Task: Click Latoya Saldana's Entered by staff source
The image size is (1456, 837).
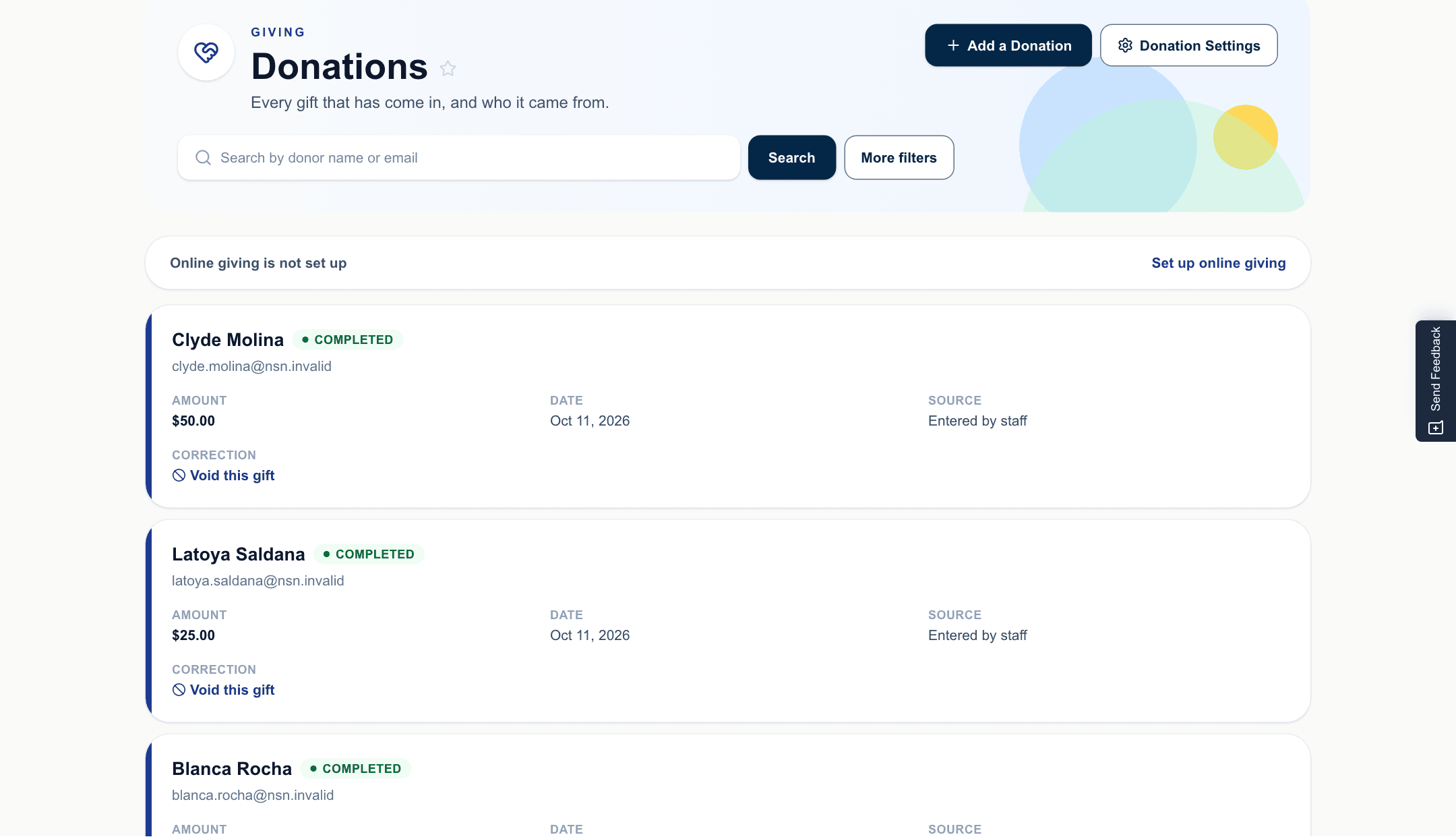Action: (977, 635)
